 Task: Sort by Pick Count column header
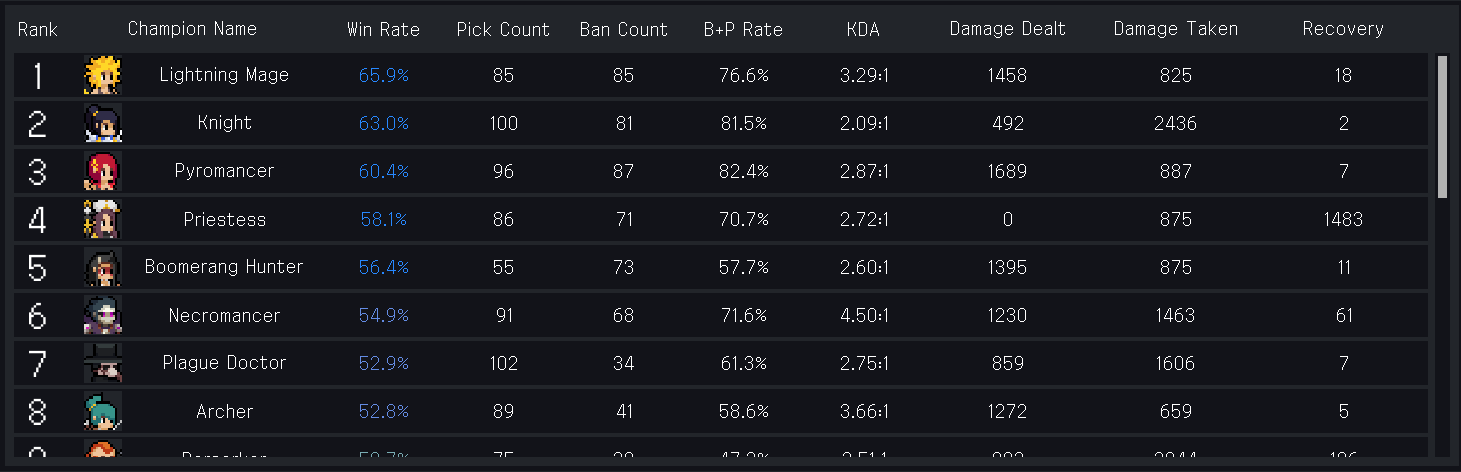coord(503,29)
